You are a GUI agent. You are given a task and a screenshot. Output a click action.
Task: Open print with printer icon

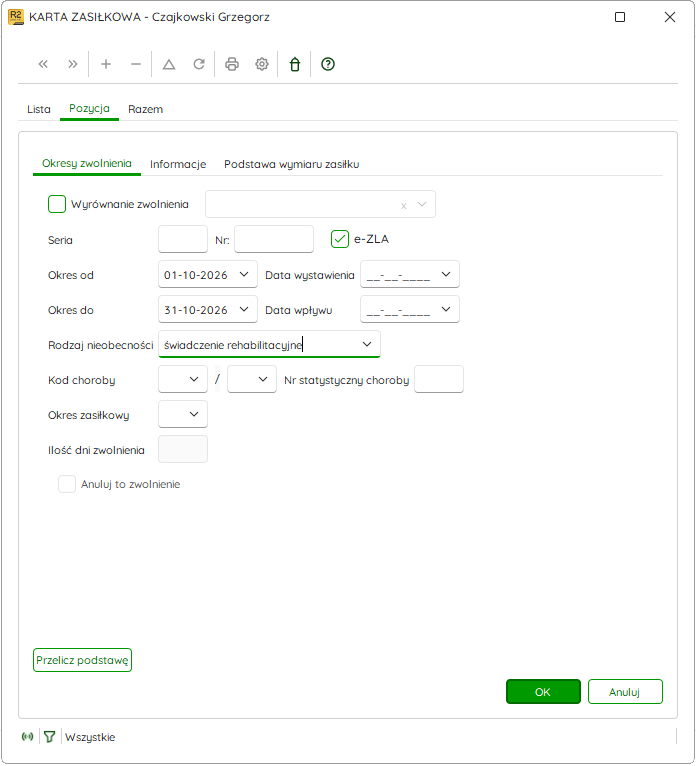coord(232,64)
